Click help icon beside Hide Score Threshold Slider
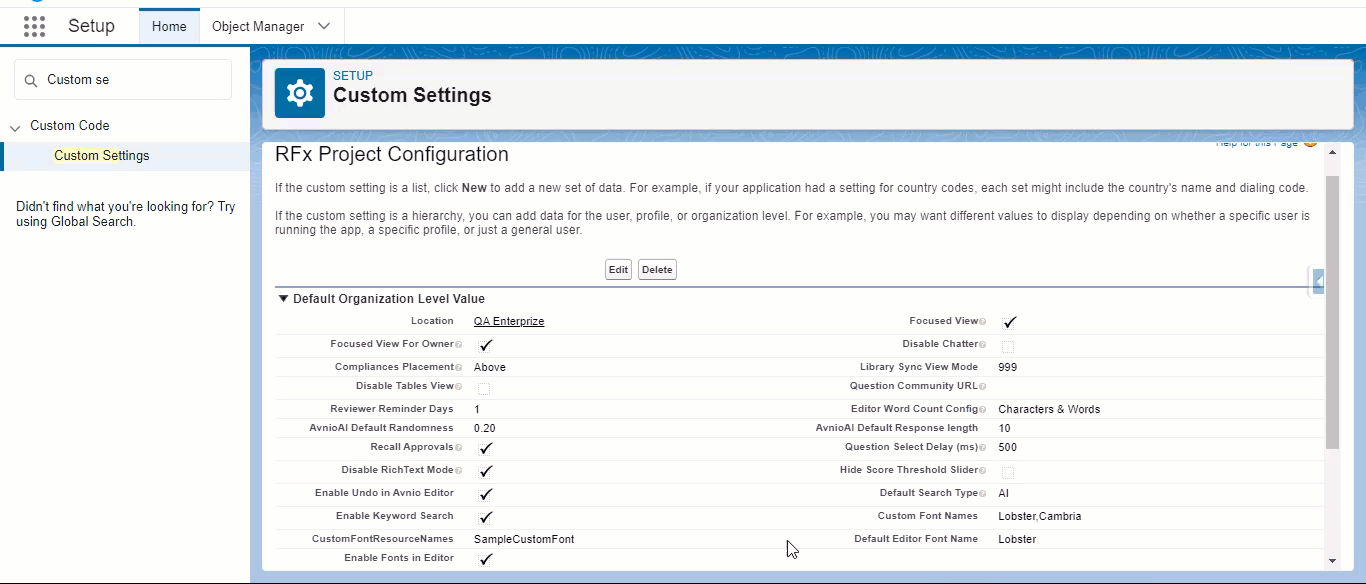1366x584 pixels. [x=982, y=471]
